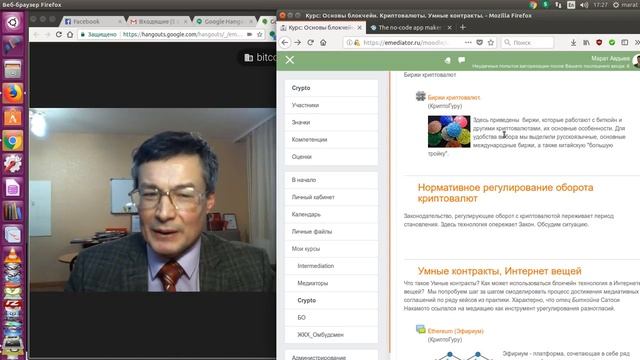Open the 'Участники' sidebar item

pos(331,105)
